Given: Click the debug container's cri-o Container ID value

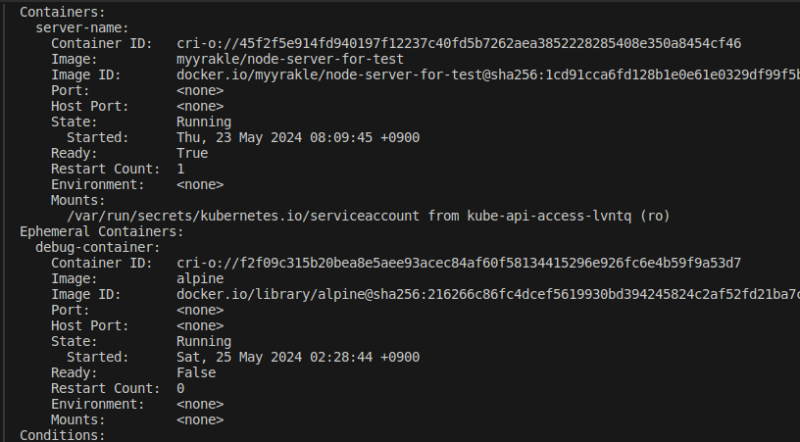Looking at the screenshot, I should click(458, 262).
